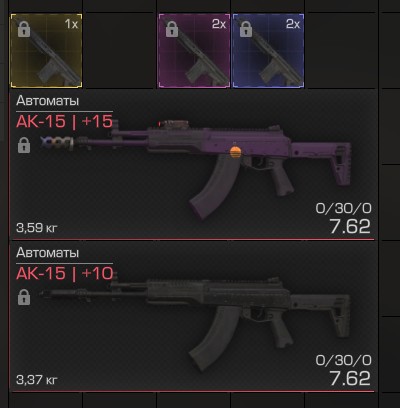Viewport: 400px width, 408px height.
Task: Select the pink-bordered 2x weapon tile
Action: pos(194,51)
